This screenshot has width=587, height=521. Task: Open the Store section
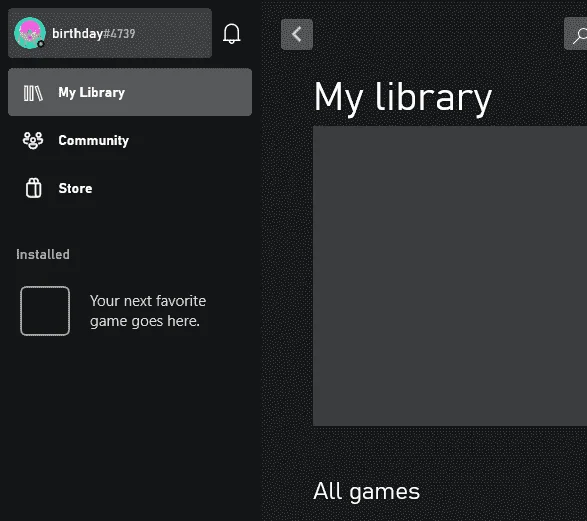point(130,188)
